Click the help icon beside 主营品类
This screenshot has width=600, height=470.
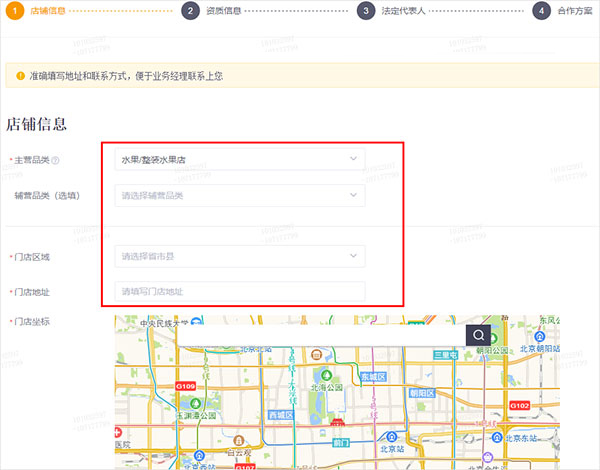coord(56,160)
